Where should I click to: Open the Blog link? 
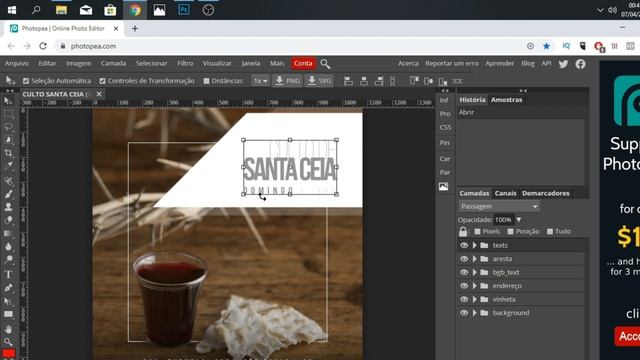tap(528, 63)
